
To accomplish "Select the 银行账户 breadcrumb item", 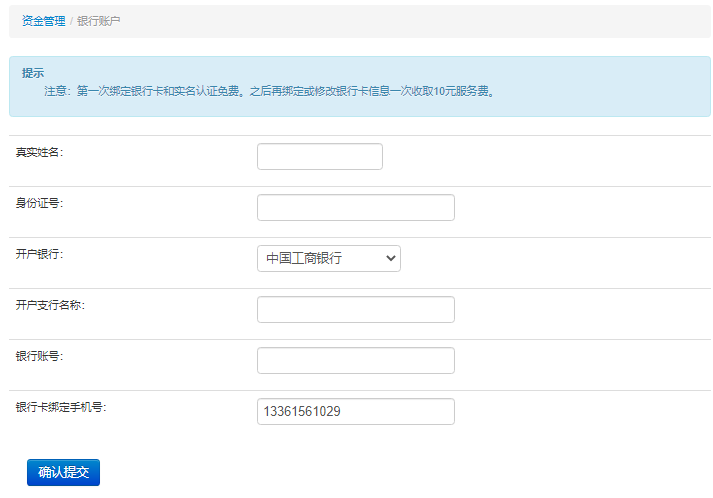I will click(98, 21).
